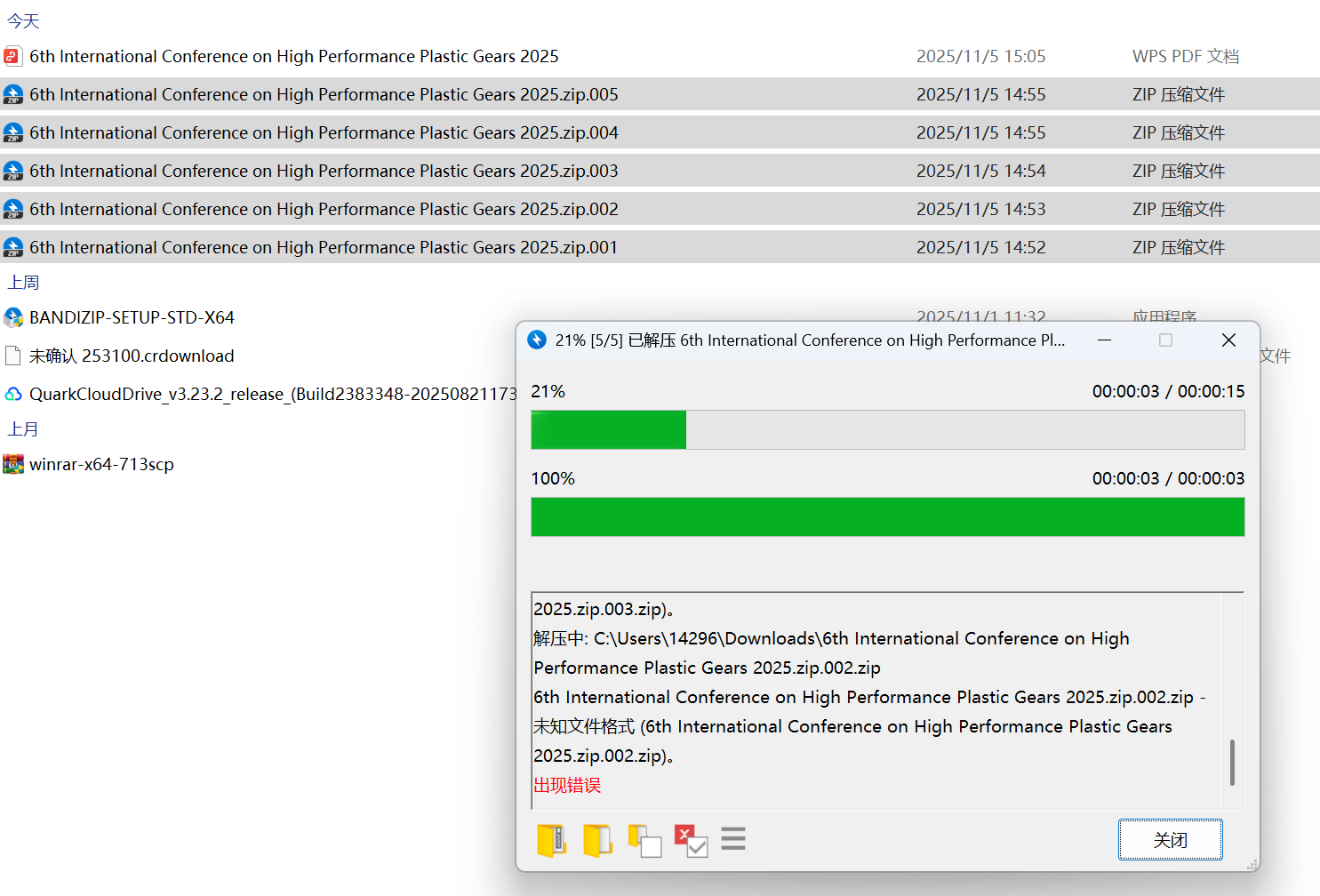Select the zip.001 archive file icon

pyautogui.click(x=13, y=248)
